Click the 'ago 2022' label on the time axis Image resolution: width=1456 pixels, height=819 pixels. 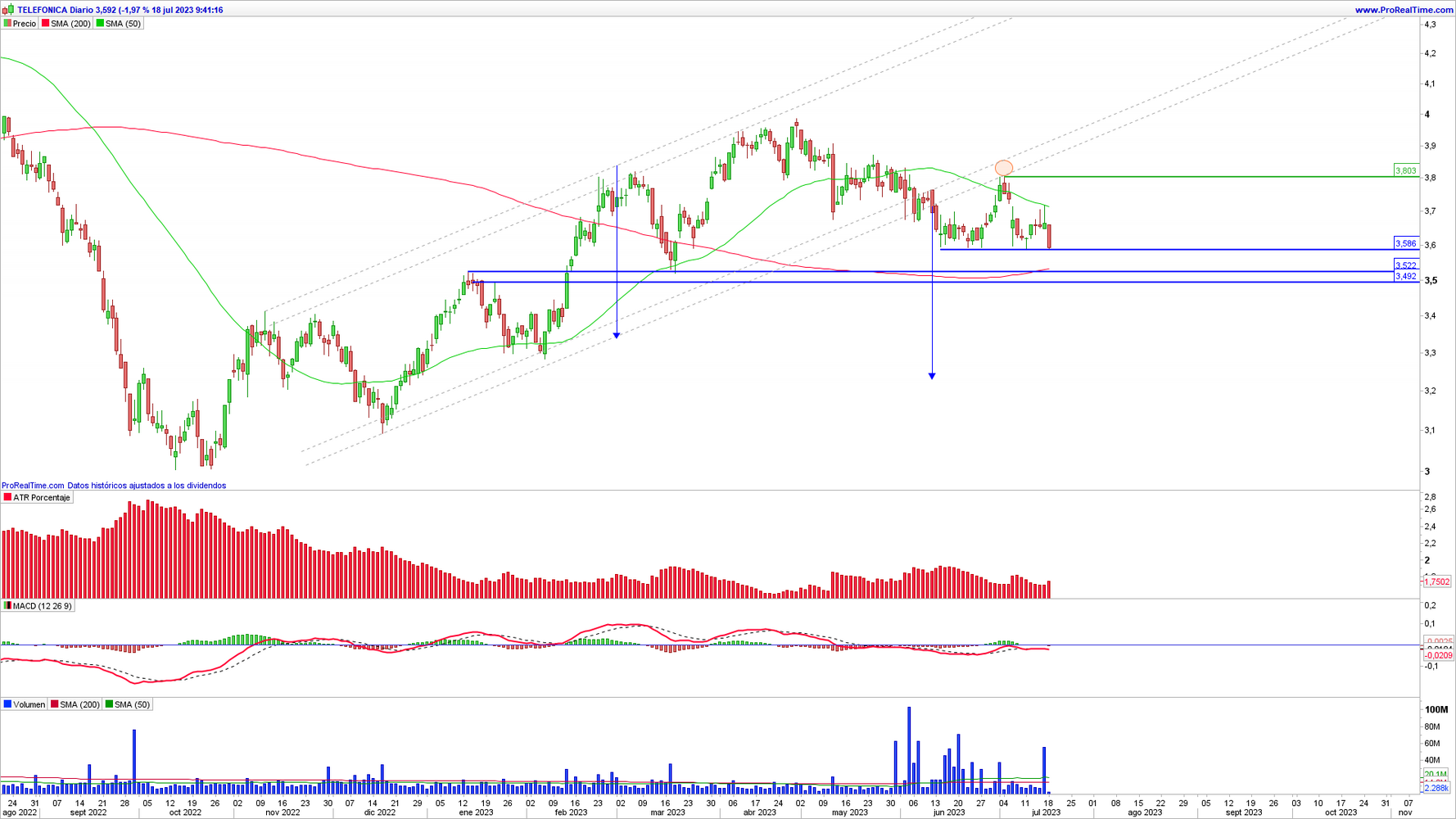pos(20,812)
